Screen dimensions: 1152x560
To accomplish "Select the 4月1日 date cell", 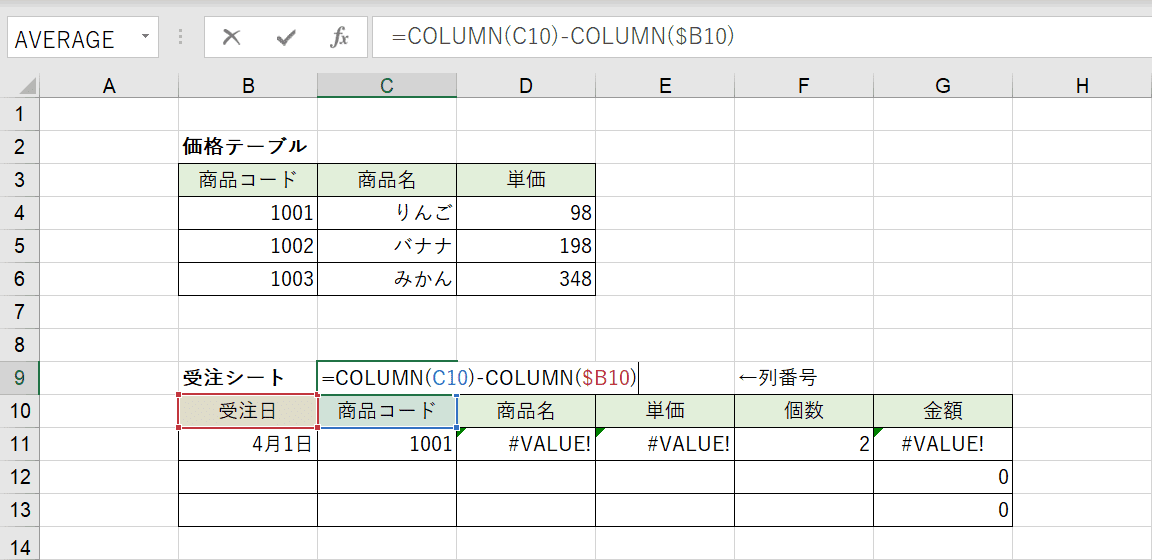I will point(248,444).
